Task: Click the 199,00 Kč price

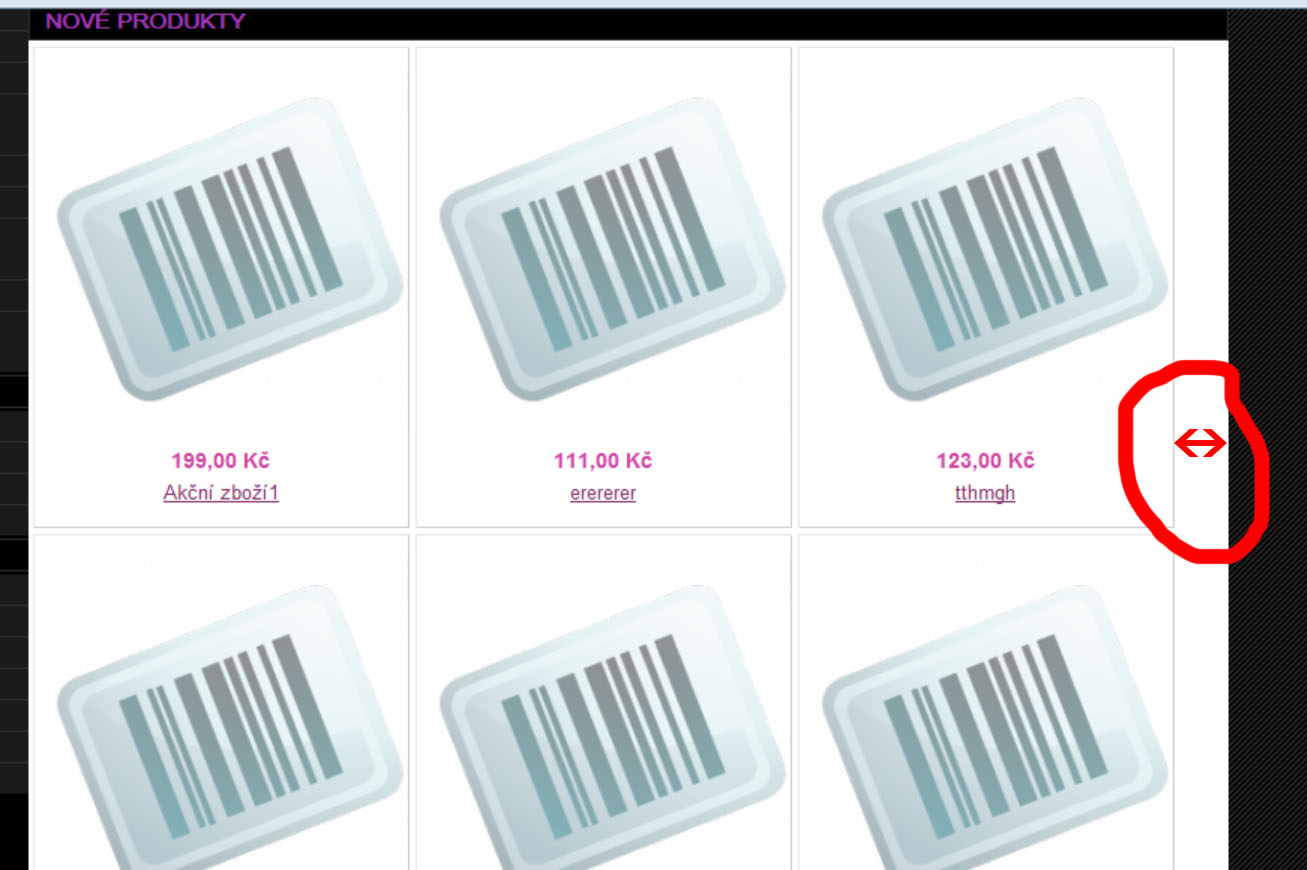Action: click(220, 461)
